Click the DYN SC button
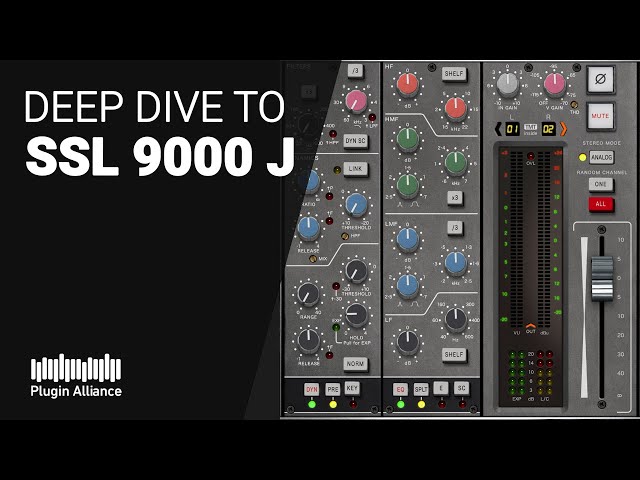The height and width of the screenshot is (480, 640). [x=356, y=141]
